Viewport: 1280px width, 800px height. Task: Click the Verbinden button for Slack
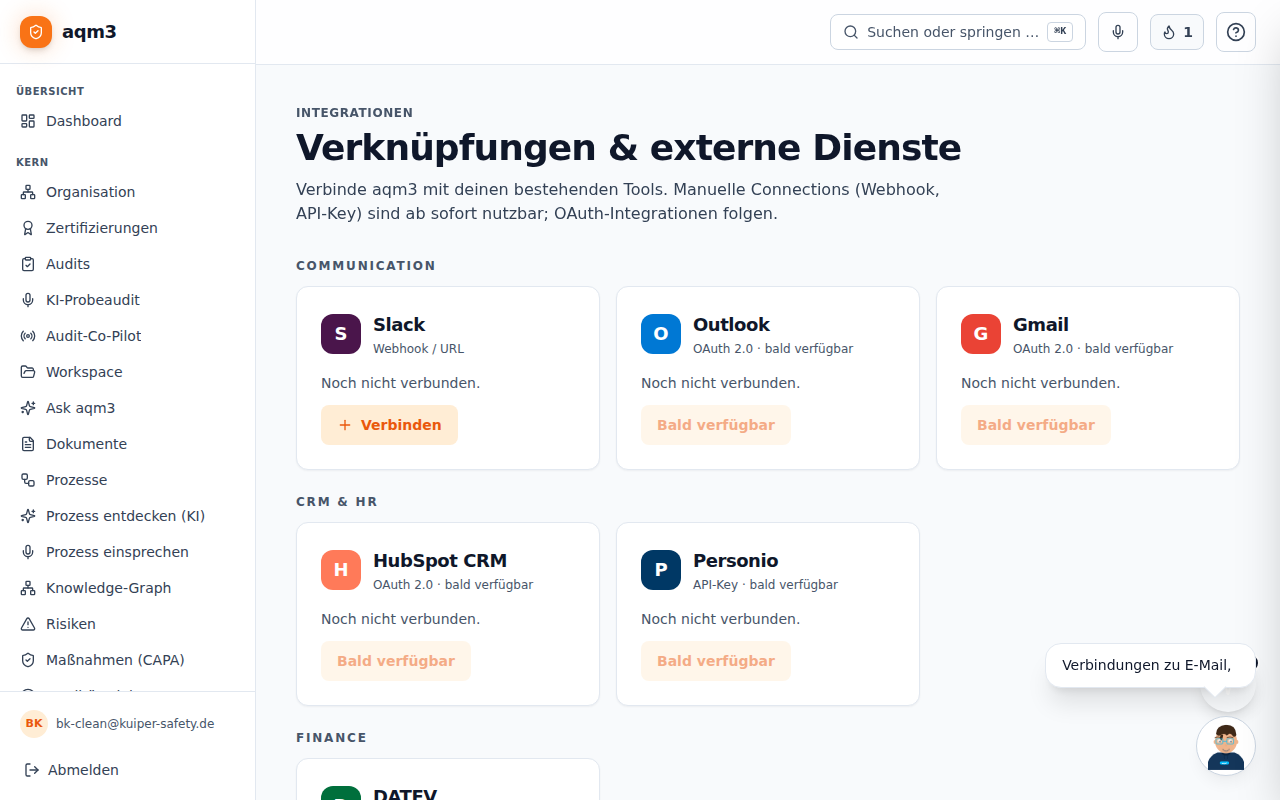tap(389, 425)
